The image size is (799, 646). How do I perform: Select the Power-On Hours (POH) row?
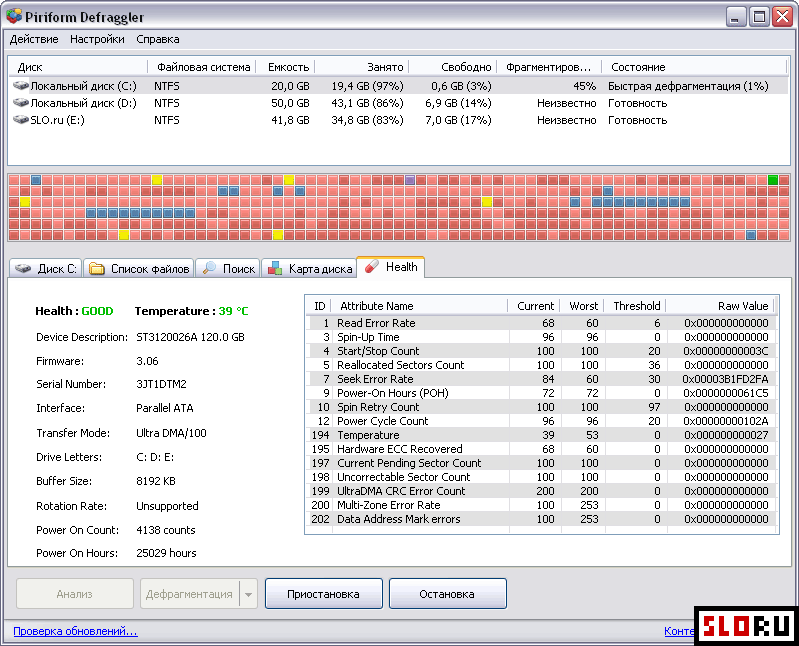point(542,393)
